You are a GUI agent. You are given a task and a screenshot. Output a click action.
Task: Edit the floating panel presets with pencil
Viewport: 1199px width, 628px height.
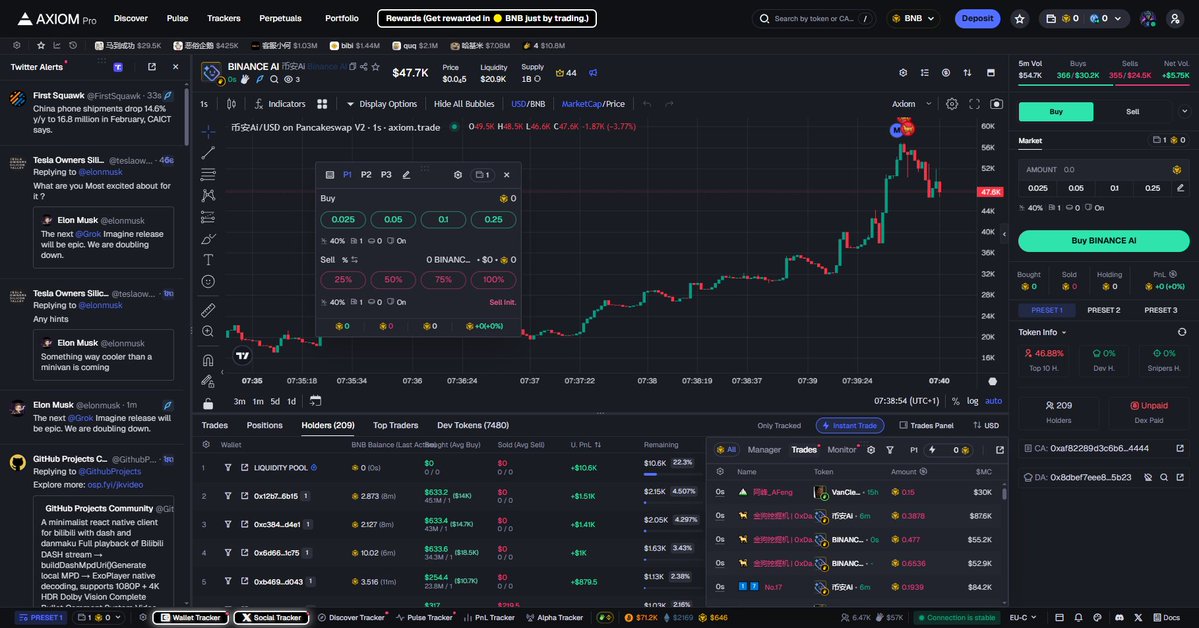tap(406, 175)
